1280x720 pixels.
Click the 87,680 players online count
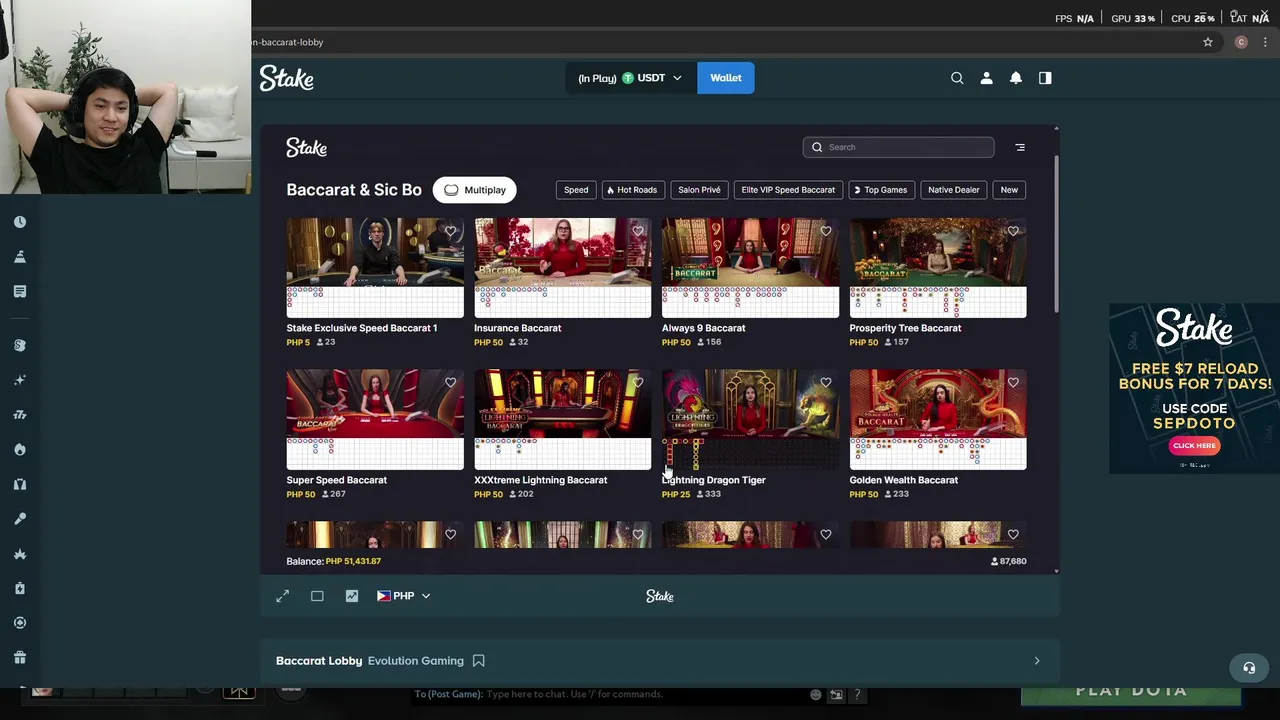pos(1008,561)
